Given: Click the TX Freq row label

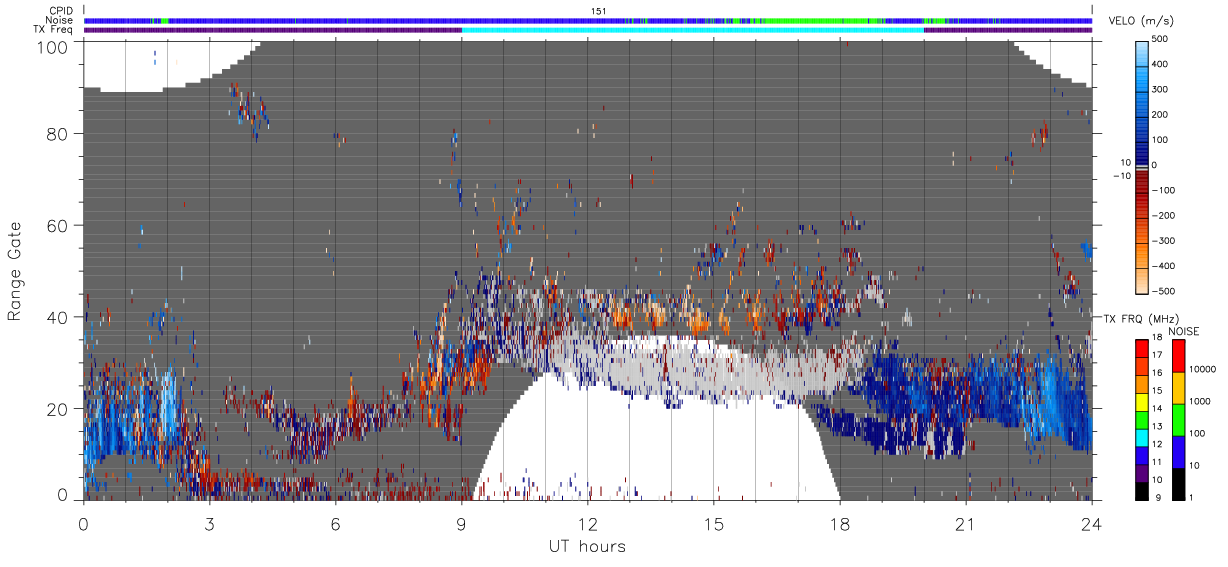Looking at the screenshot, I should click(53, 30).
